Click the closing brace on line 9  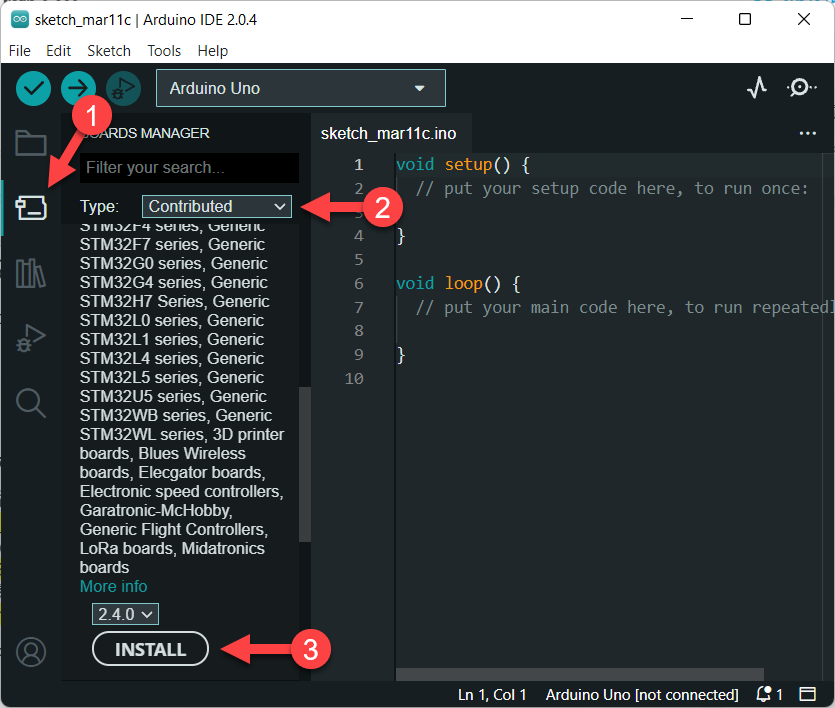[401, 355]
